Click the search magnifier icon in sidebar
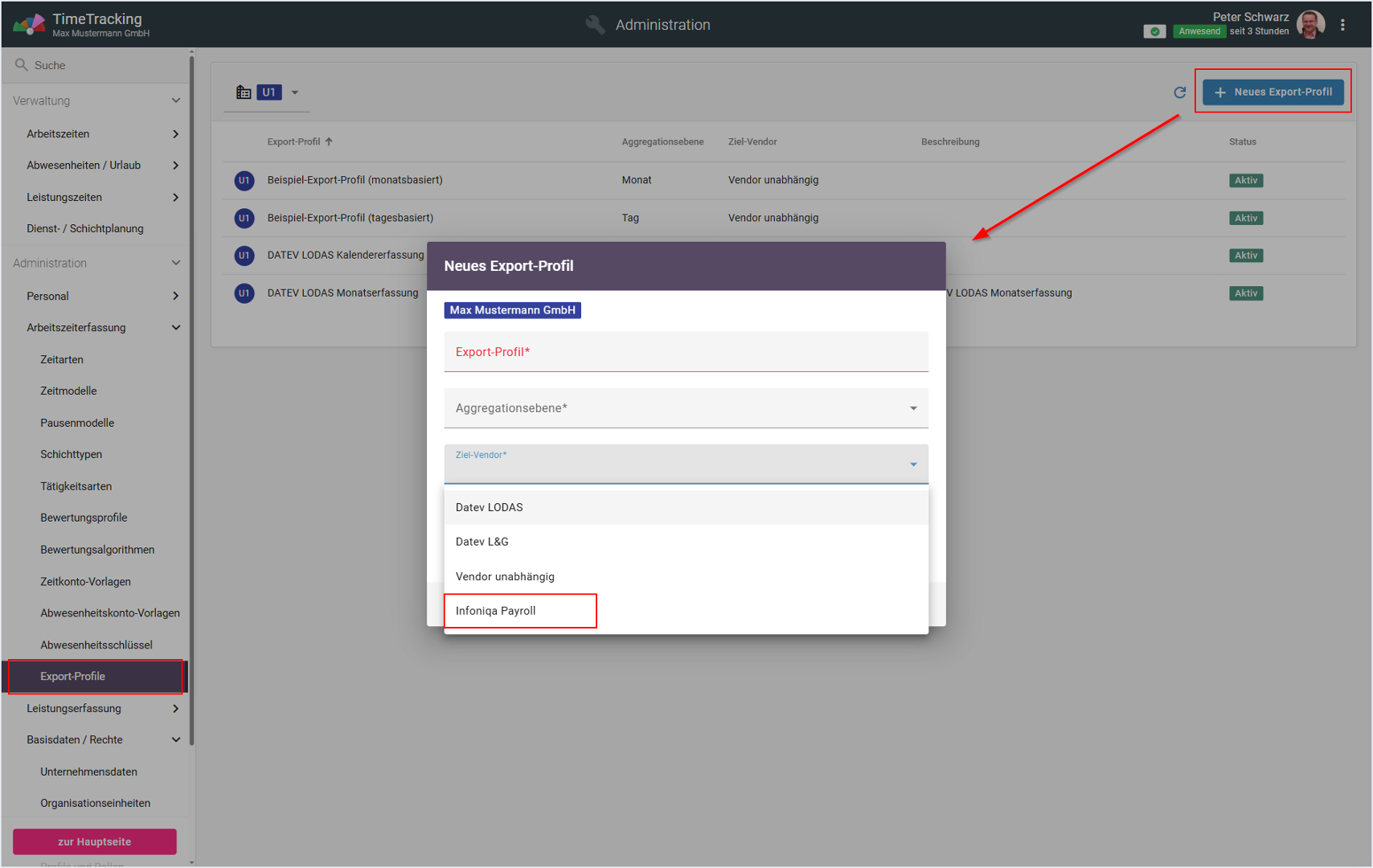The height and width of the screenshot is (868, 1373). (22, 65)
